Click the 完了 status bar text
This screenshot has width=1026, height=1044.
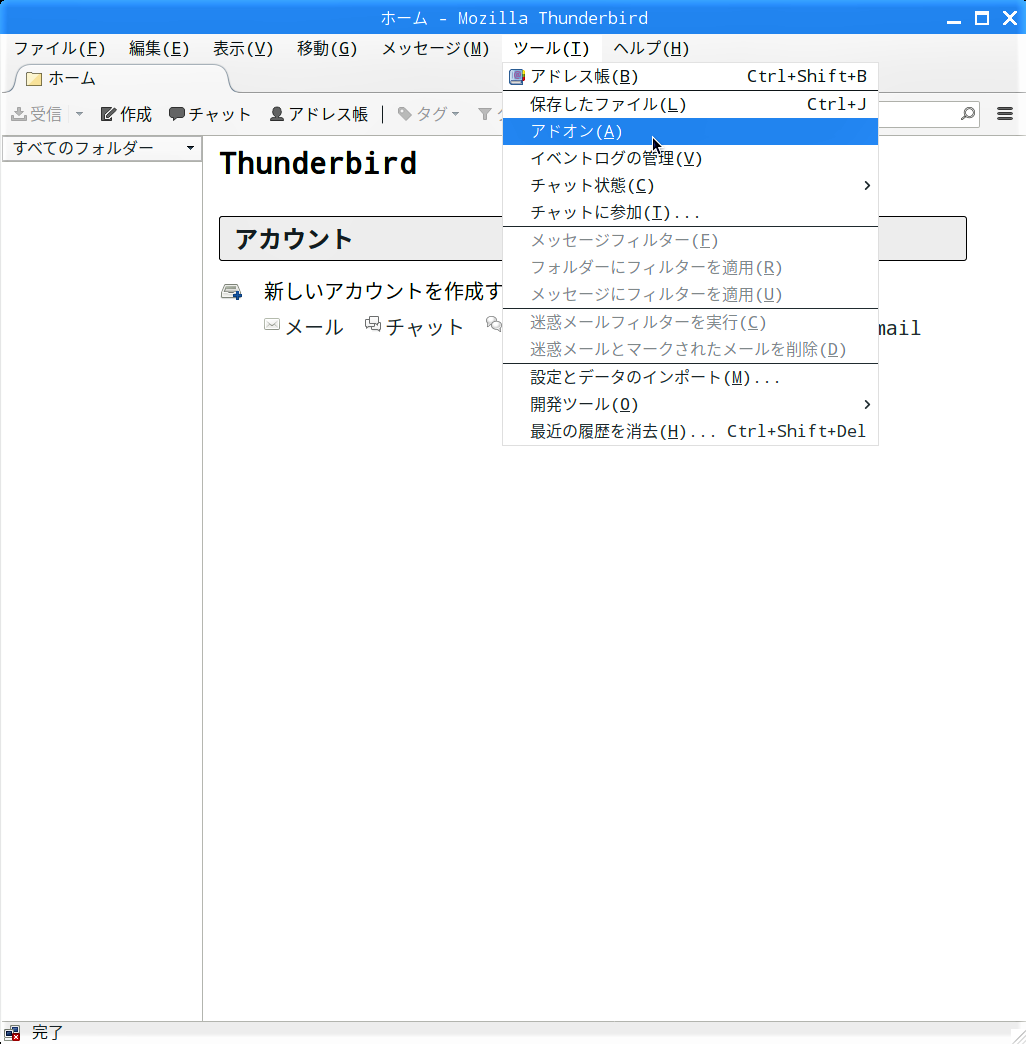pos(47,1033)
